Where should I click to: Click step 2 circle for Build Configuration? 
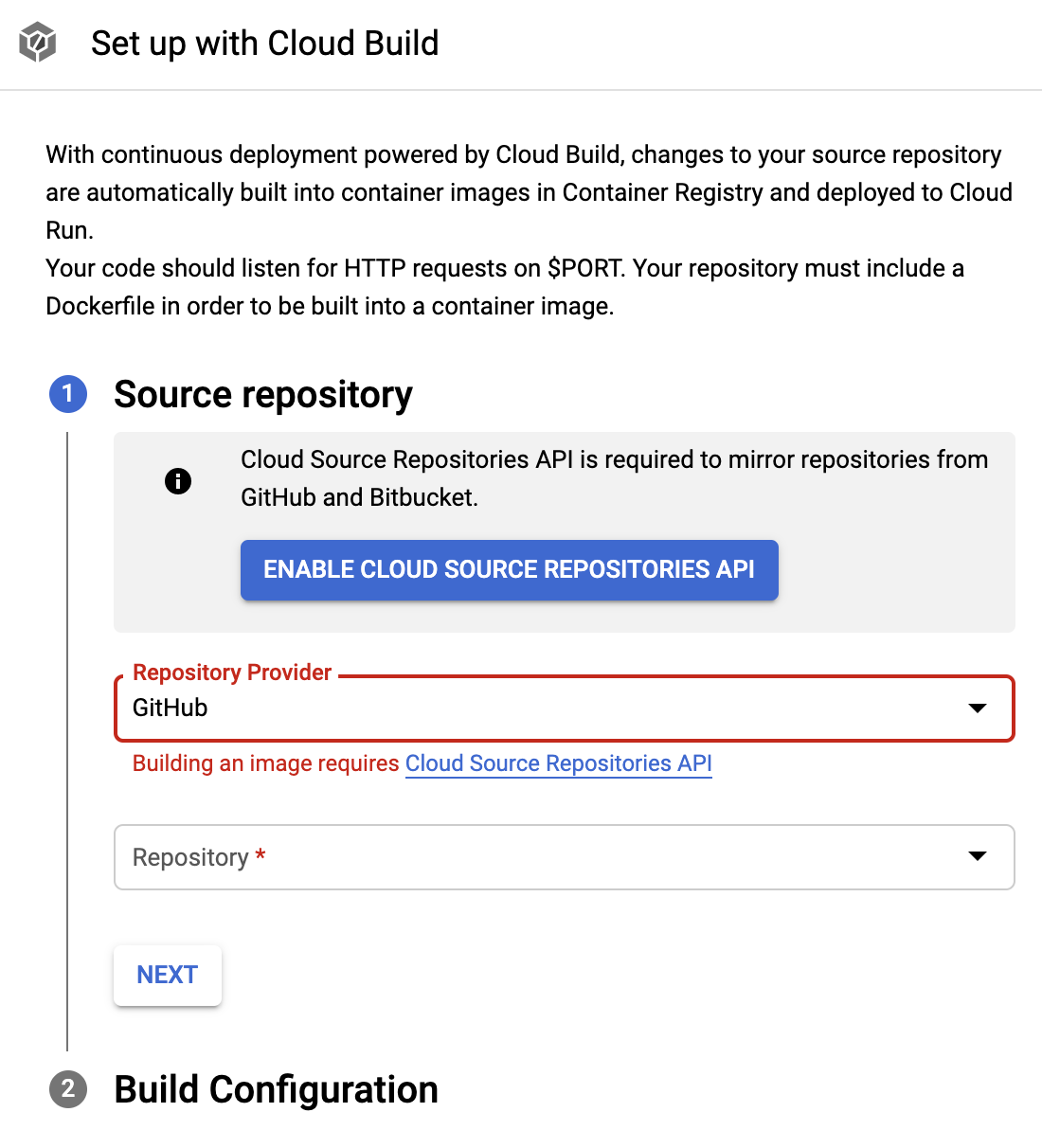tap(68, 1089)
